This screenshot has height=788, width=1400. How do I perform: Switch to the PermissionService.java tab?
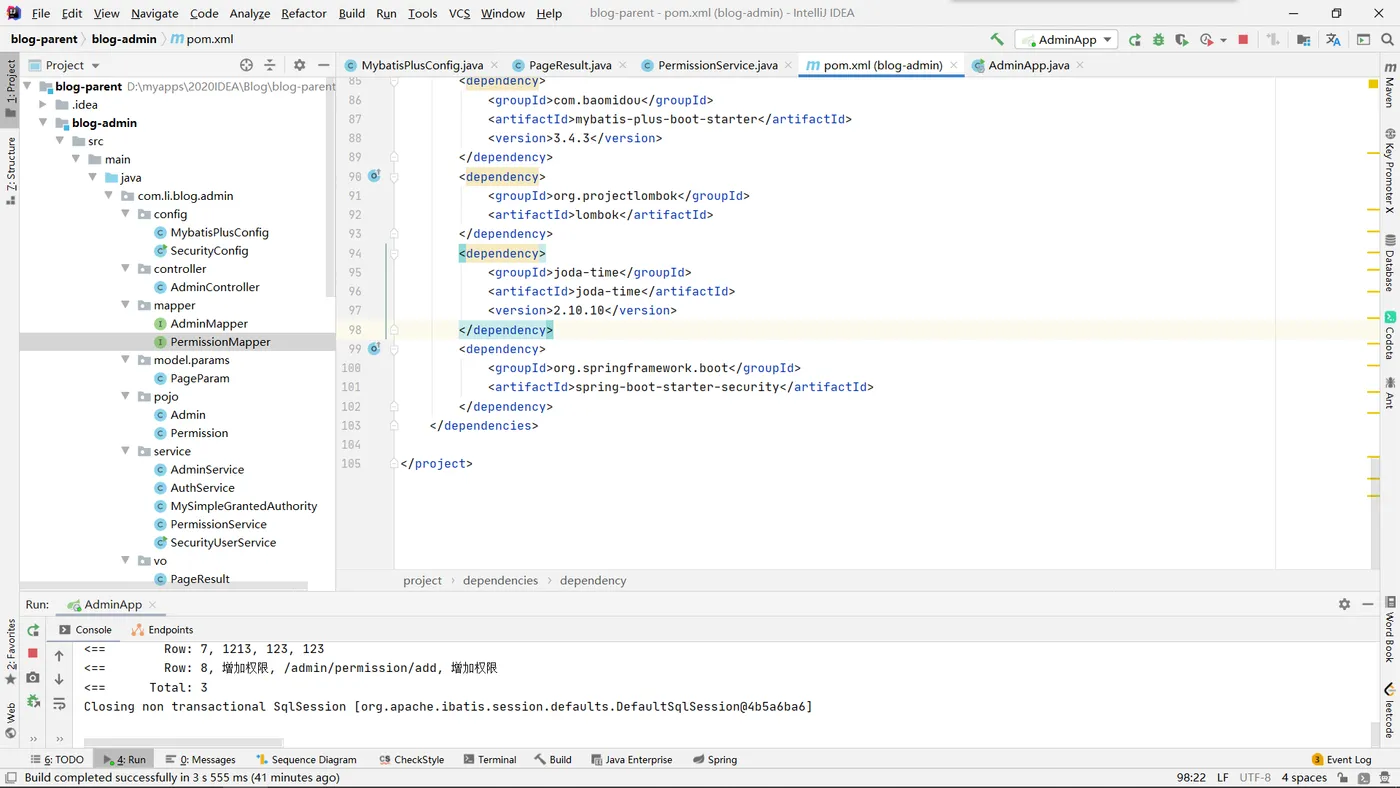click(x=717, y=65)
